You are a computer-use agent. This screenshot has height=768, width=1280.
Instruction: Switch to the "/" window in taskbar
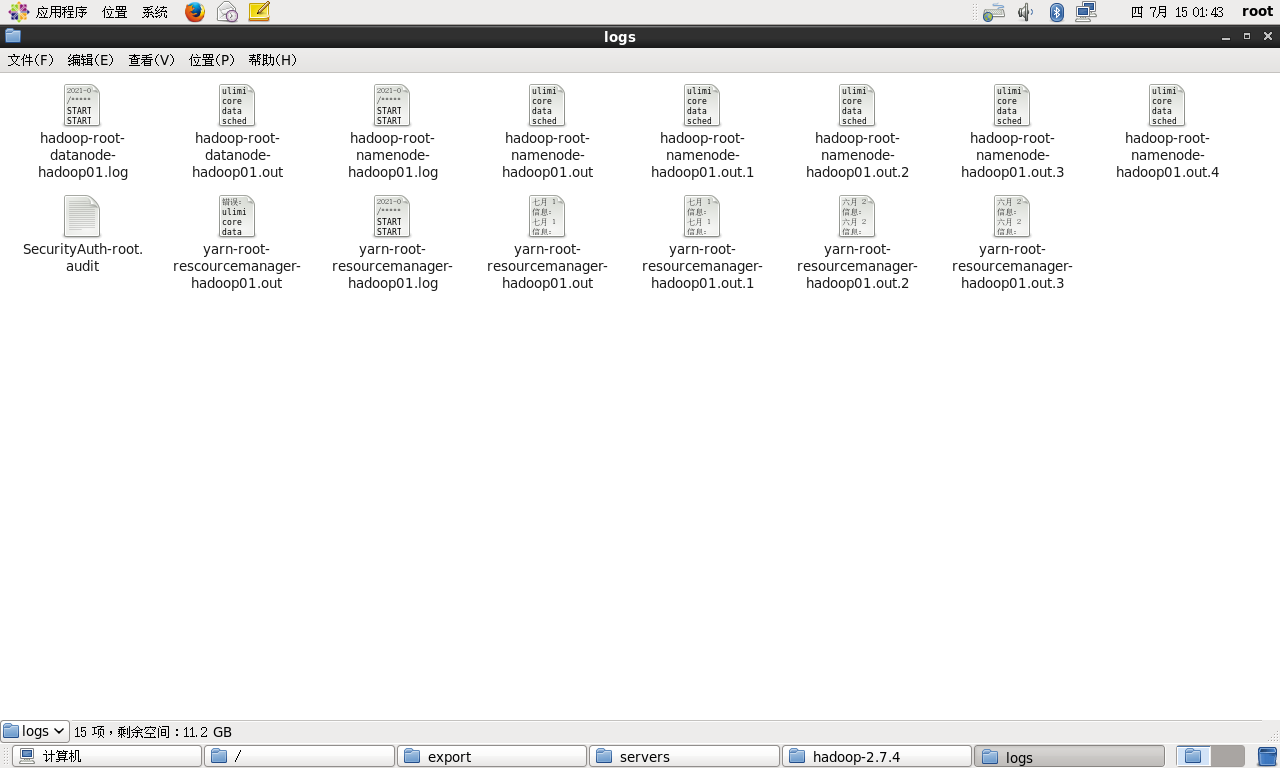(x=300, y=756)
